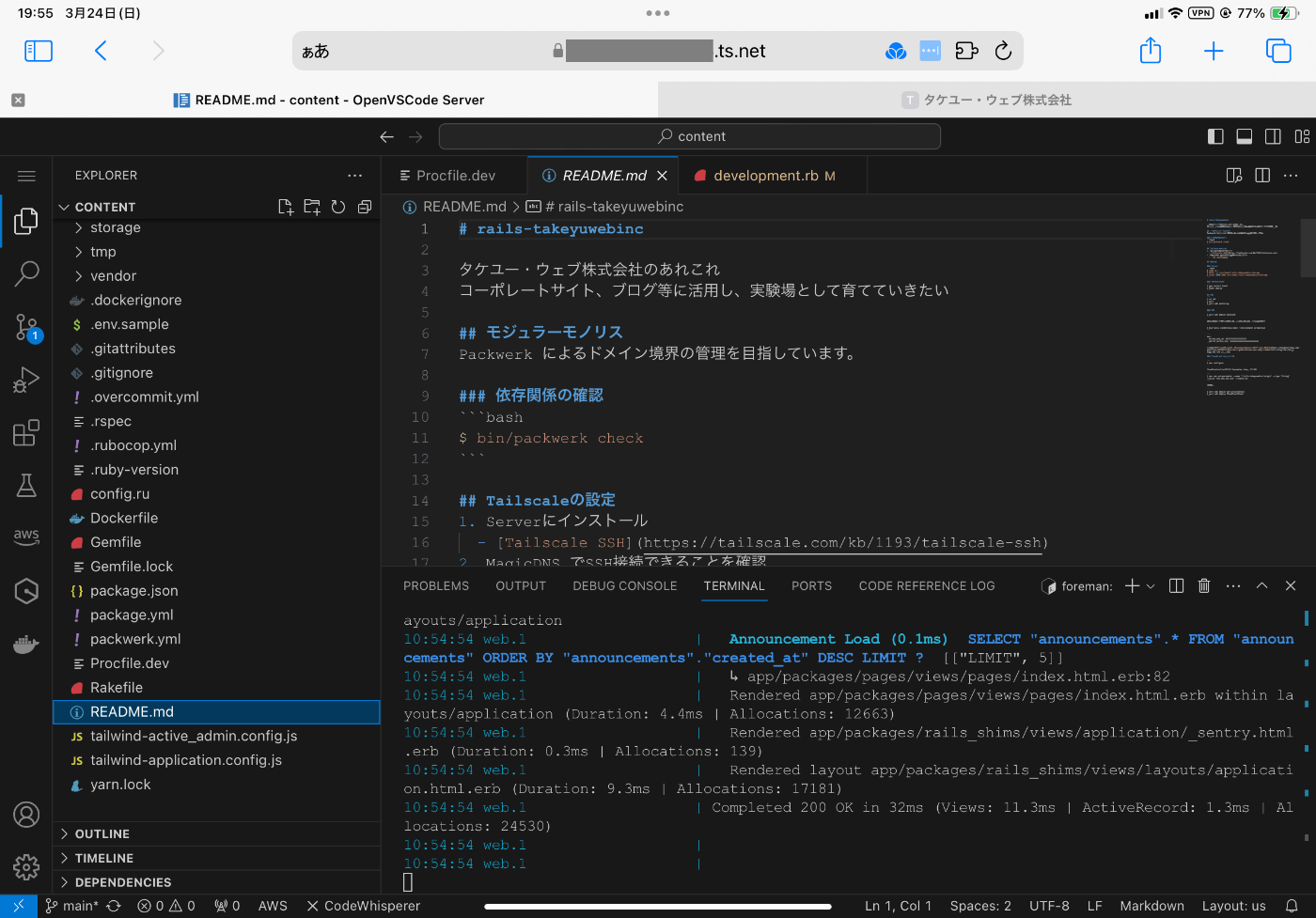This screenshot has height=918, width=1316.
Task: Open the markdown preview to the side
Action: [1234, 176]
